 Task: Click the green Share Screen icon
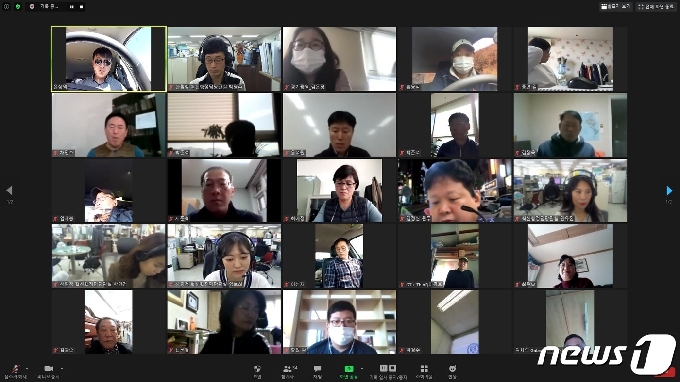[349, 369]
